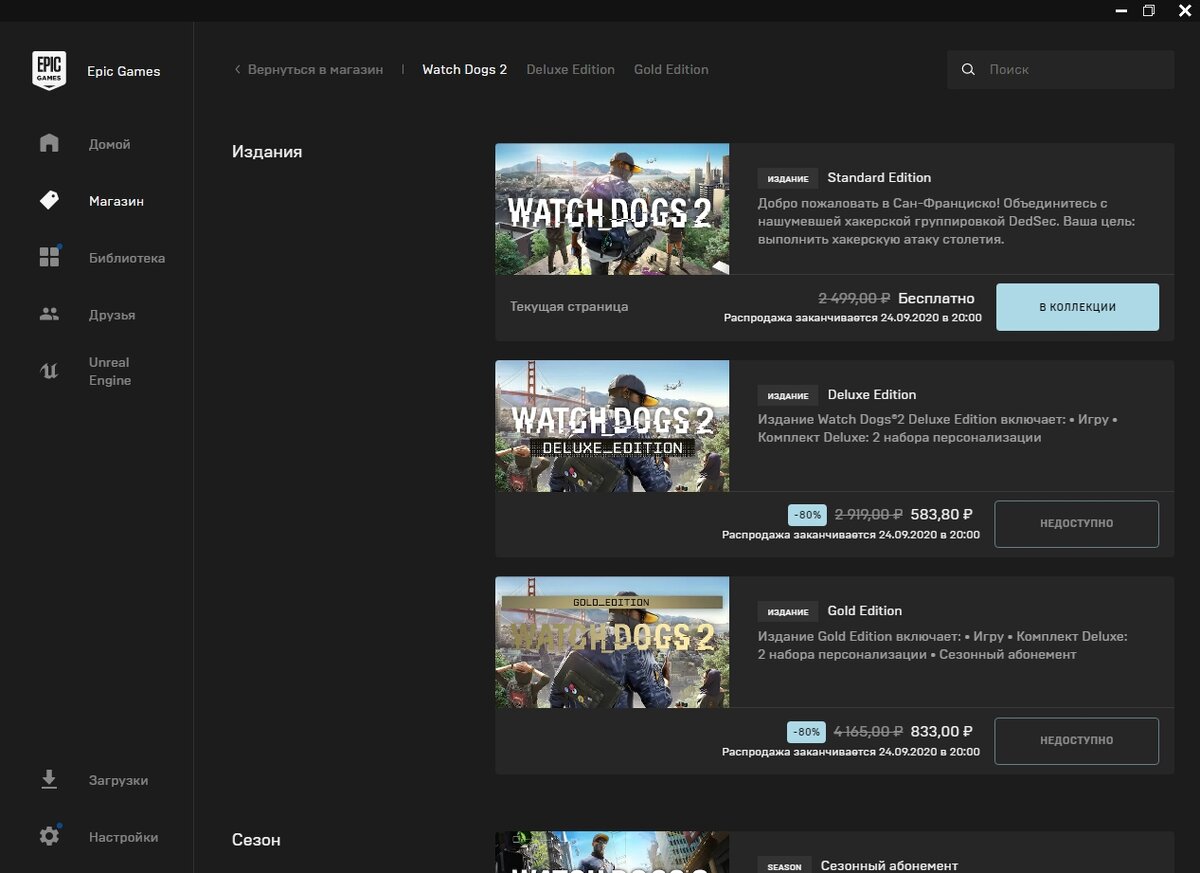This screenshot has width=1200, height=873.
Task: Focus the Поиск search field
Action: (x=1061, y=70)
